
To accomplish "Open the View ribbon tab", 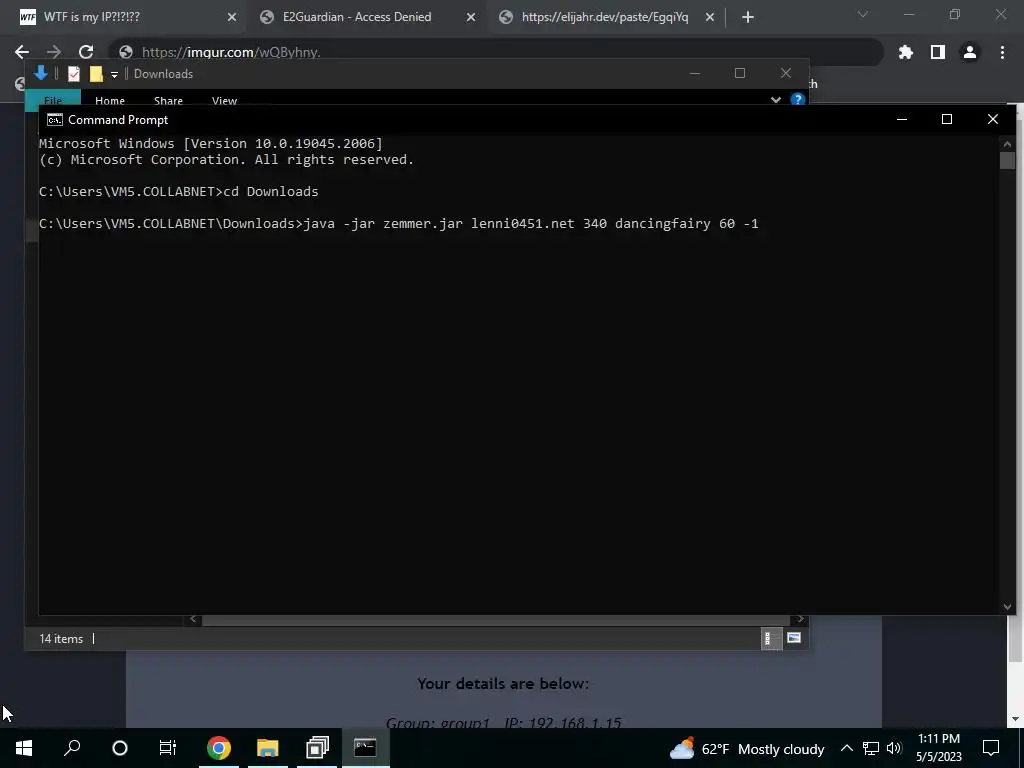I will tap(224, 100).
